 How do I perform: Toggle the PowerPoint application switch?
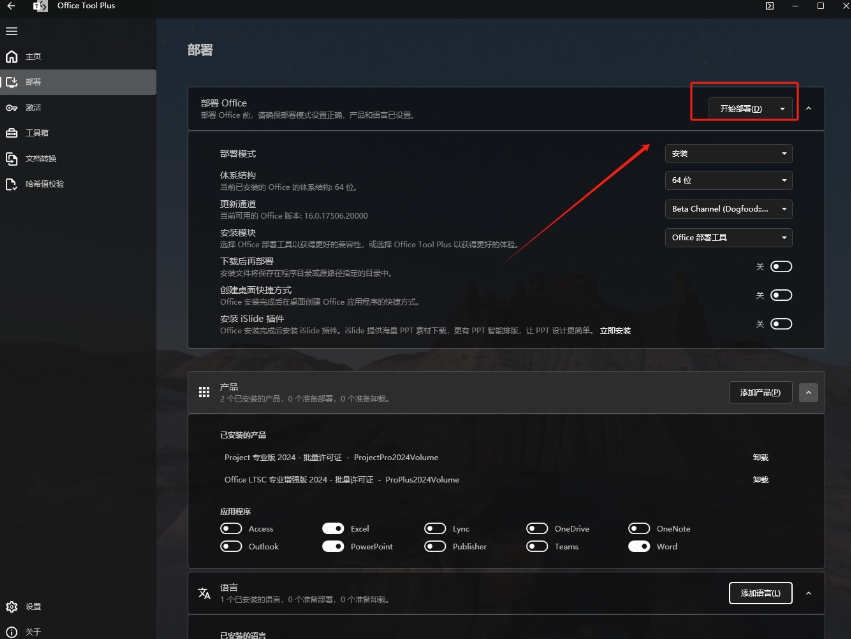point(333,547)
